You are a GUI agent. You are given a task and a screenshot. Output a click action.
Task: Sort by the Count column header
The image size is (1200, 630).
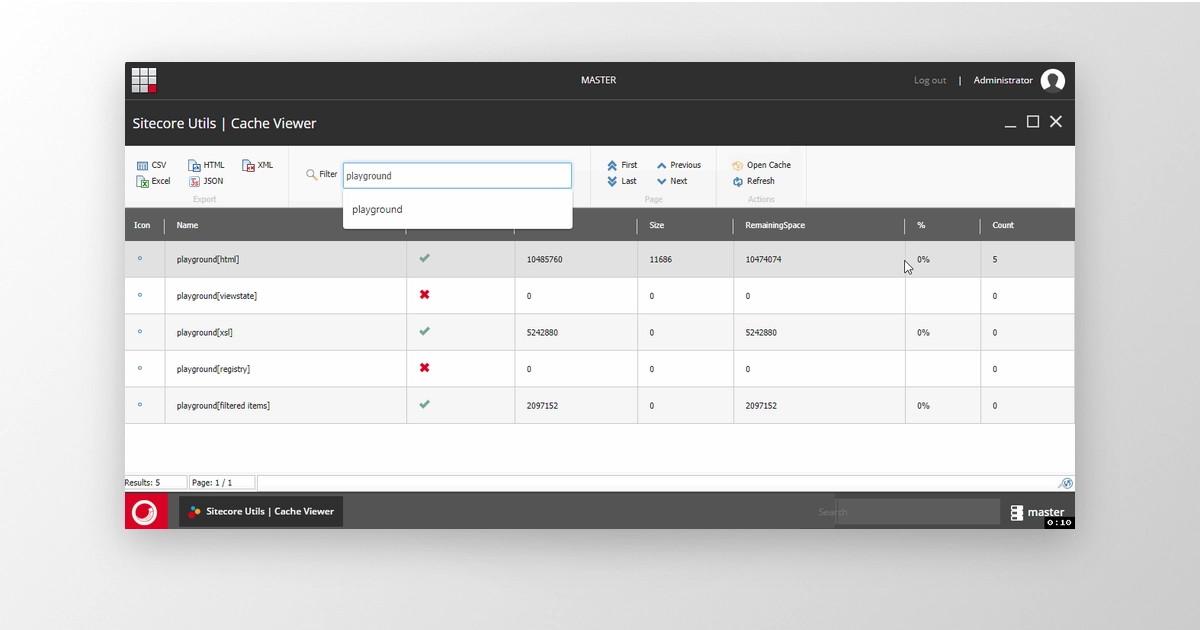point(1003,225)
